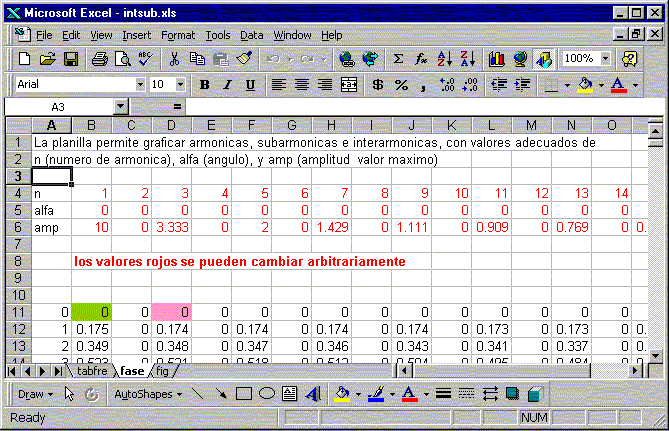Screen dimensions: 669x431
Task: Open Office Assistant help icon
Action: [x=630, y=59]
